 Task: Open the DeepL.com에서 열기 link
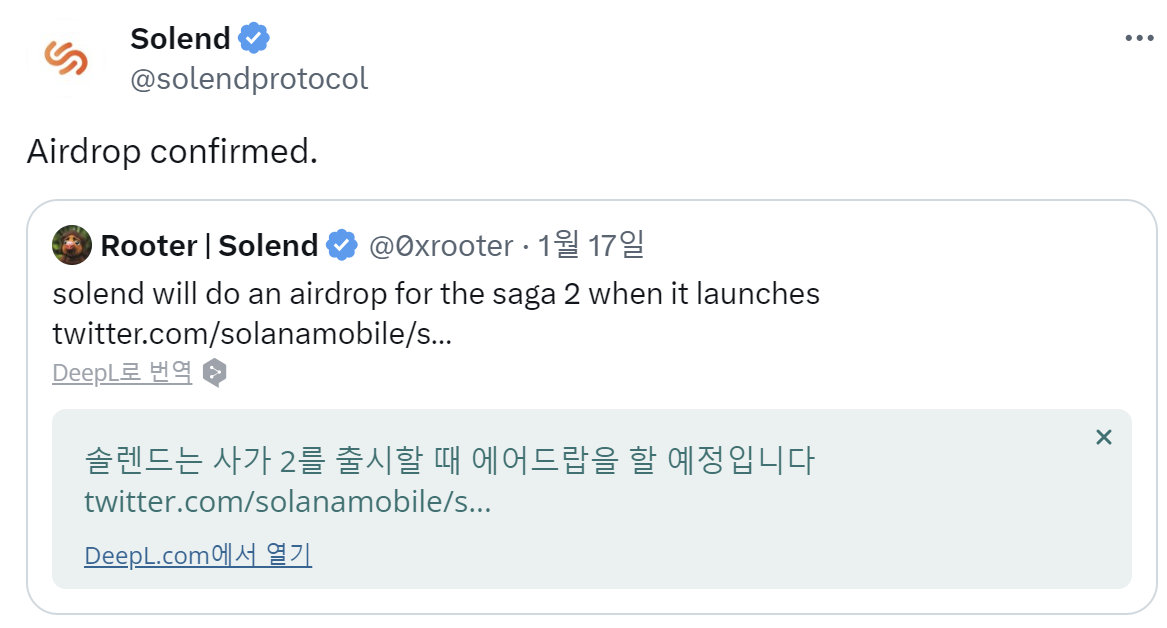(x=197, y=553)
